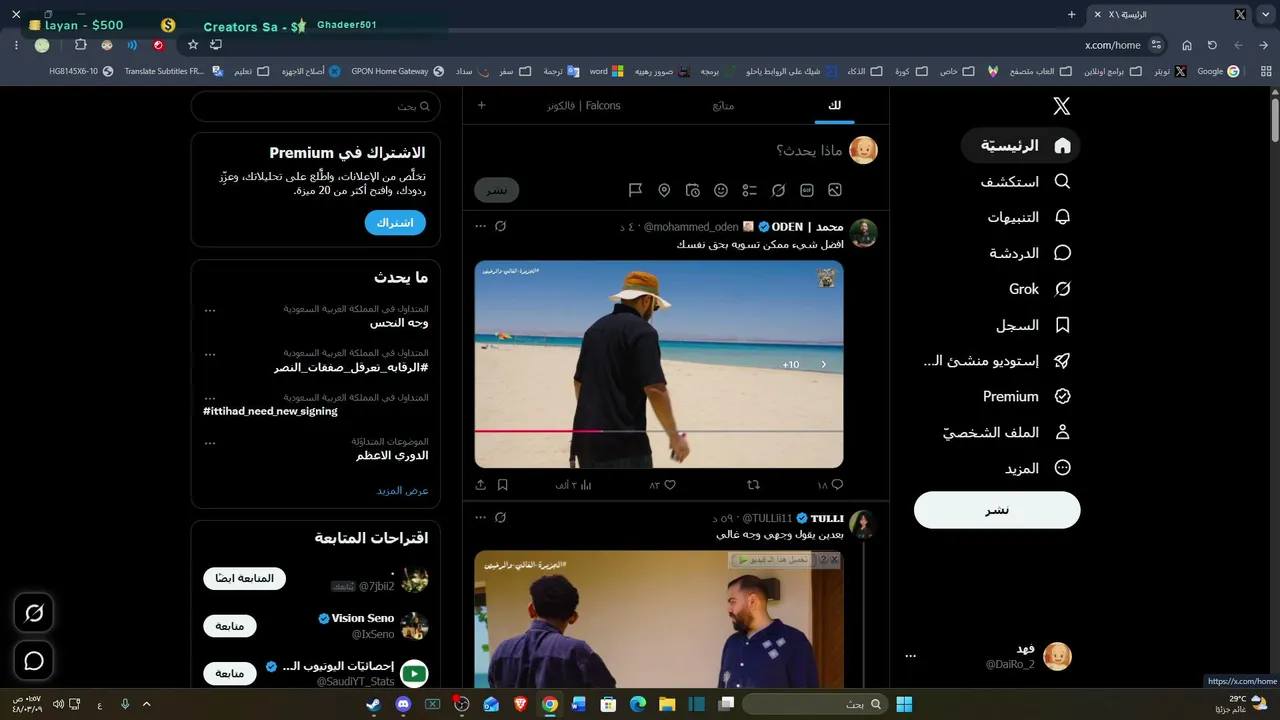Open account menu dots beside @DaiRo_2
Viewport: 1280px width, 720px height.
click(x=910, y=656)
